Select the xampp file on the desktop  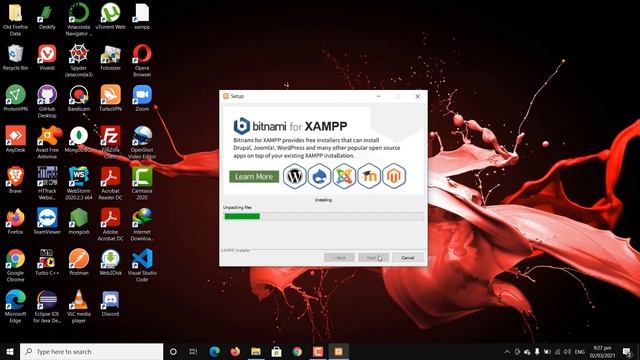(142, 17)
